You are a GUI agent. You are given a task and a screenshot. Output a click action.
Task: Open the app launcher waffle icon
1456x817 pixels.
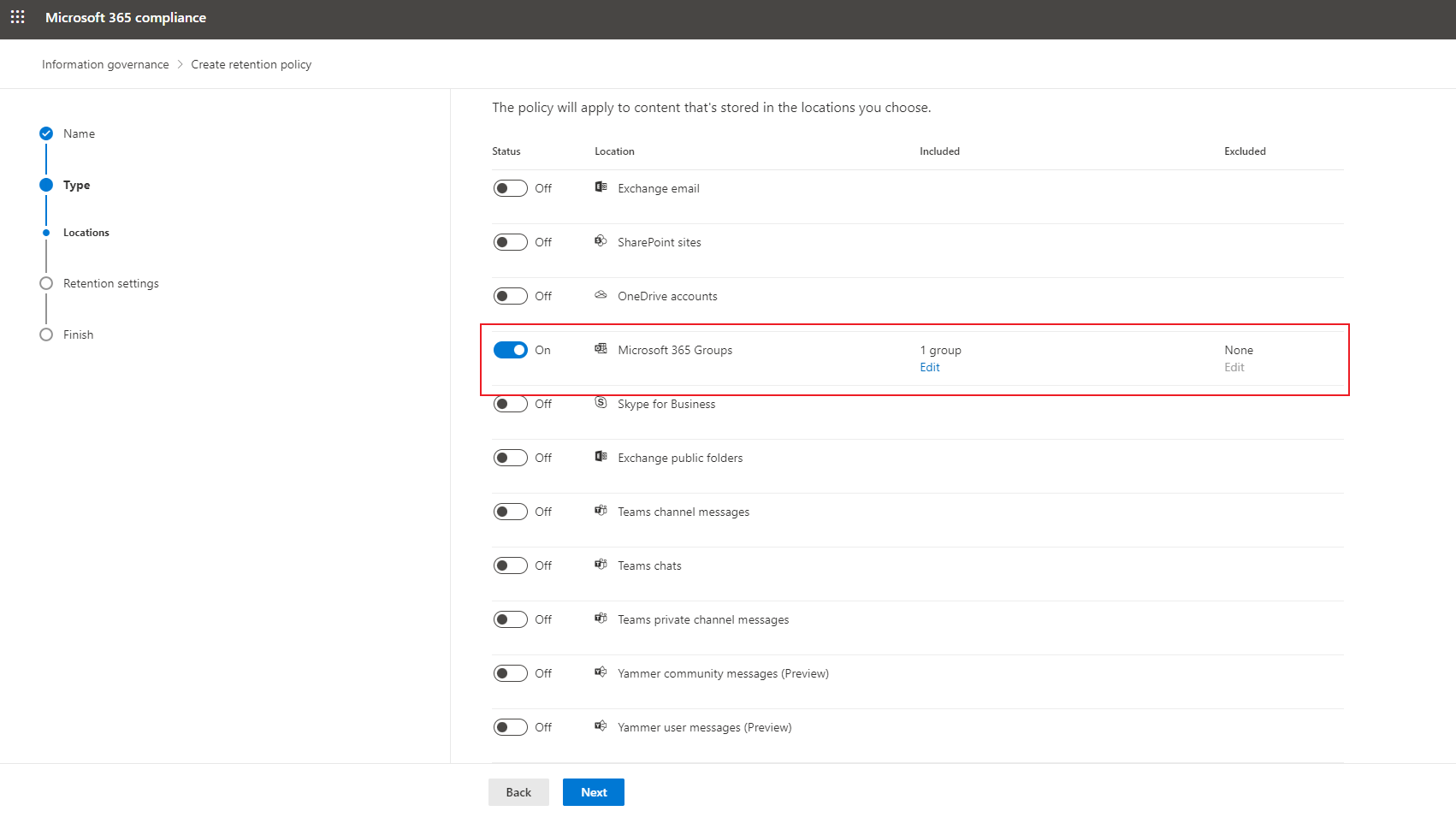17,17
